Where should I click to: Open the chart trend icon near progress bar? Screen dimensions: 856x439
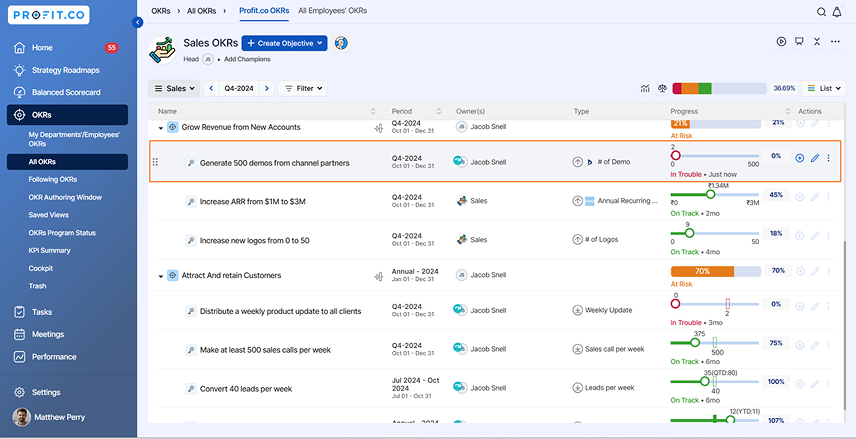coord(645,88)
